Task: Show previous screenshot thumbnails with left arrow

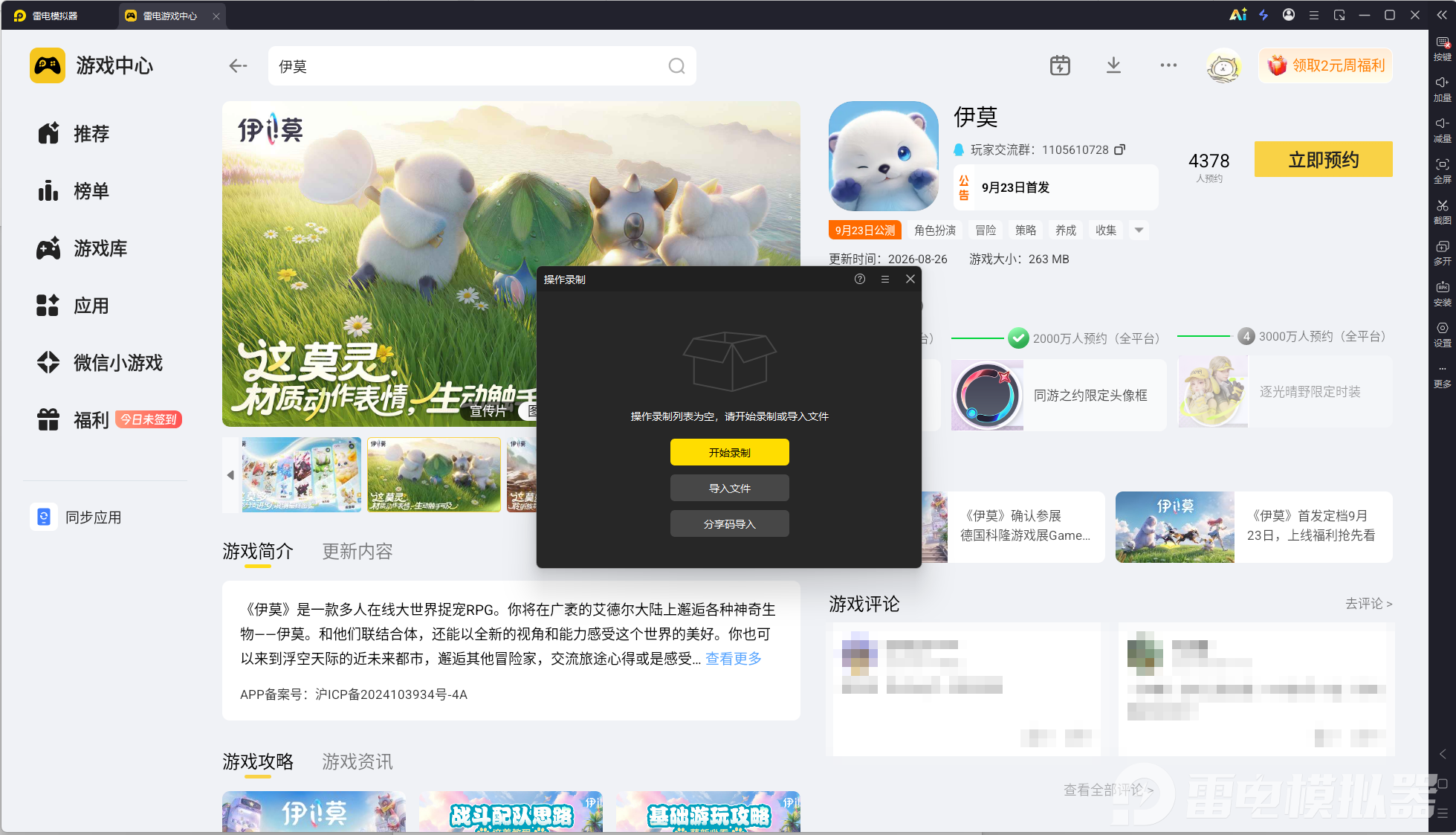Action: point(230,475)
